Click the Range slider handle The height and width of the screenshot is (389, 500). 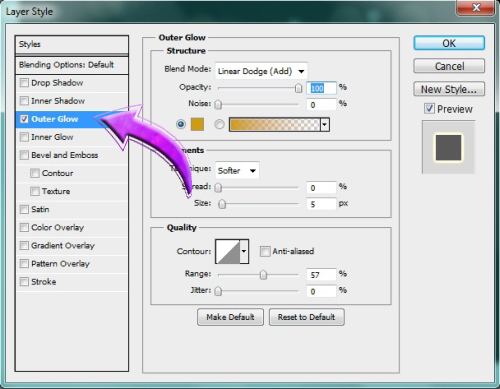pyautogui.click(x=263, y=275)
